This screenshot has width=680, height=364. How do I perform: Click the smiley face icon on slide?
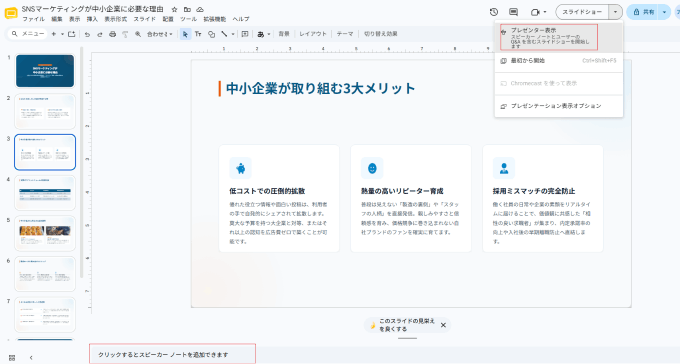[x=372, y=168]
